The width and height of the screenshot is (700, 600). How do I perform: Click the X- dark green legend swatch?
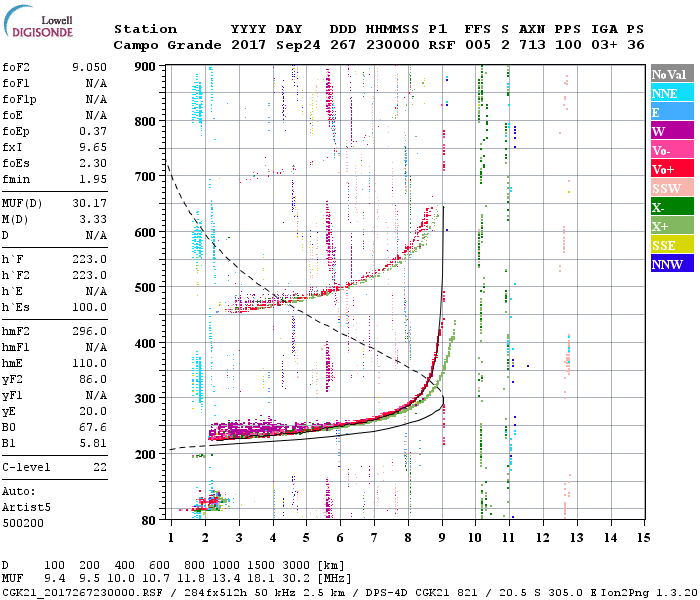672,207
